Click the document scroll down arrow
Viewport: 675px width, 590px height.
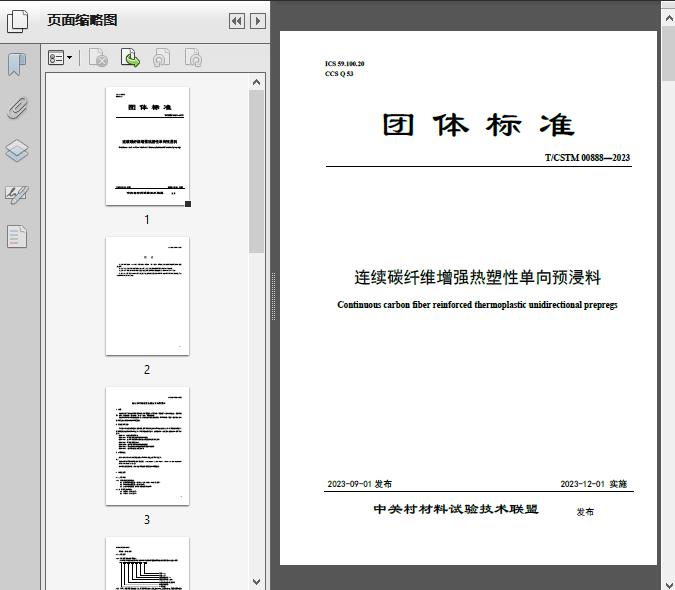click(669, 583)
